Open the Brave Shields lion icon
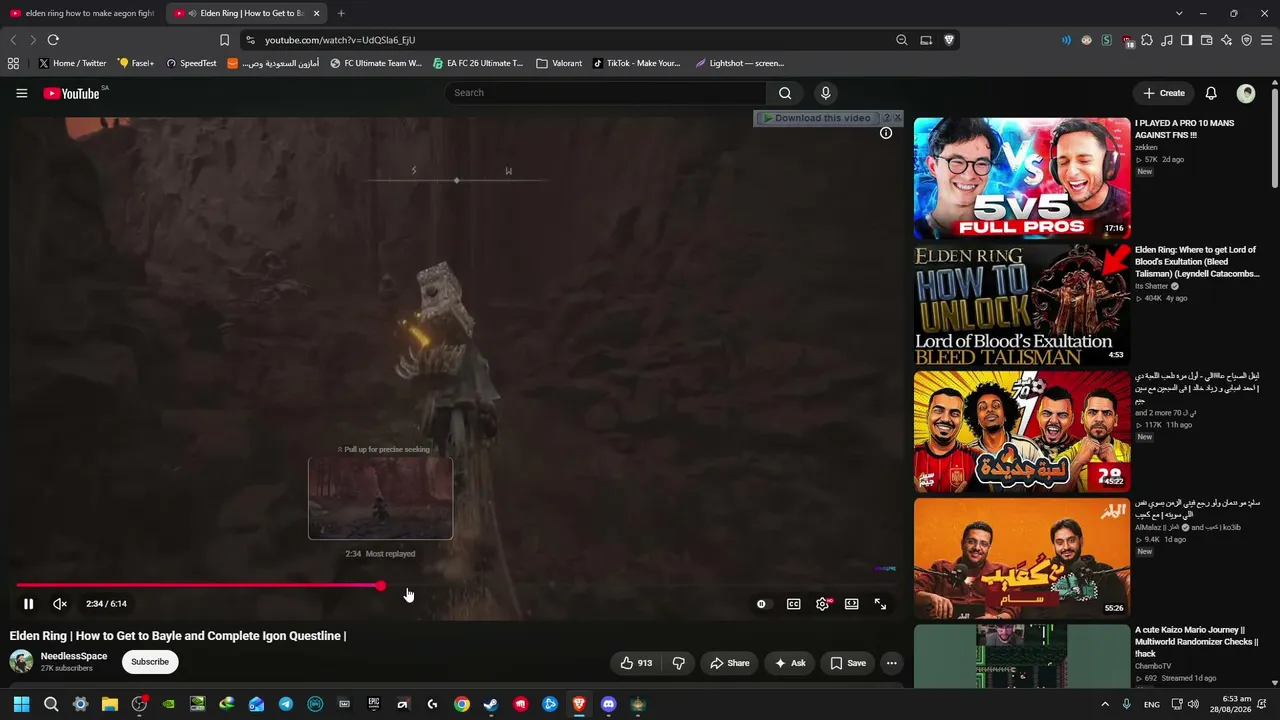 (949, 40)
